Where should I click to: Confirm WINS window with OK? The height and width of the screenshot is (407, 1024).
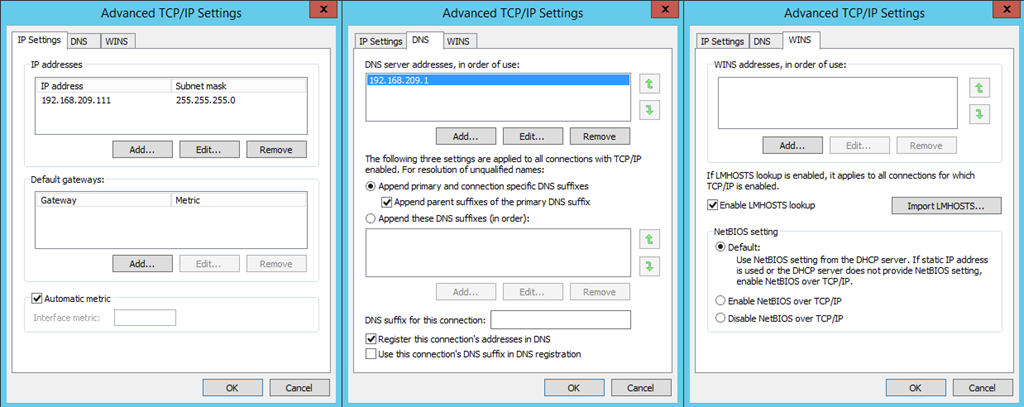(x=915, y=387)
